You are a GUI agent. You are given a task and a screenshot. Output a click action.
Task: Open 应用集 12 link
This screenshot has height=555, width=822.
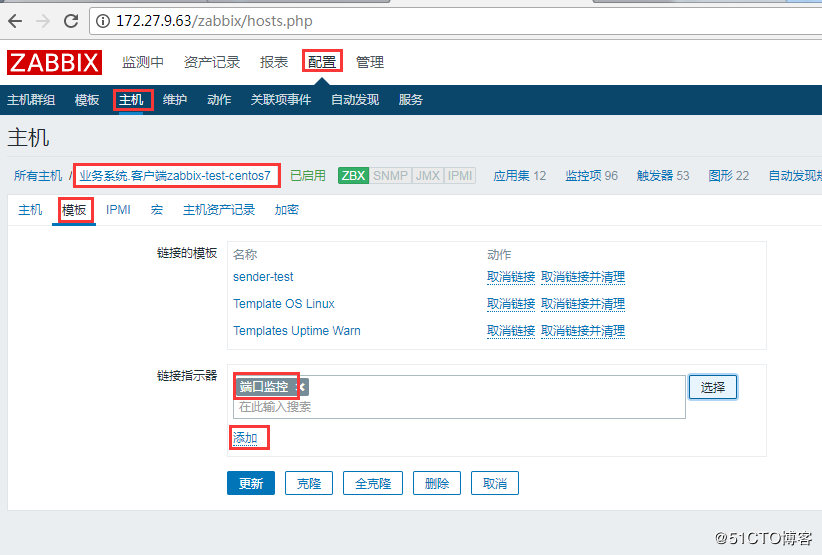click(x=520, y=176)
